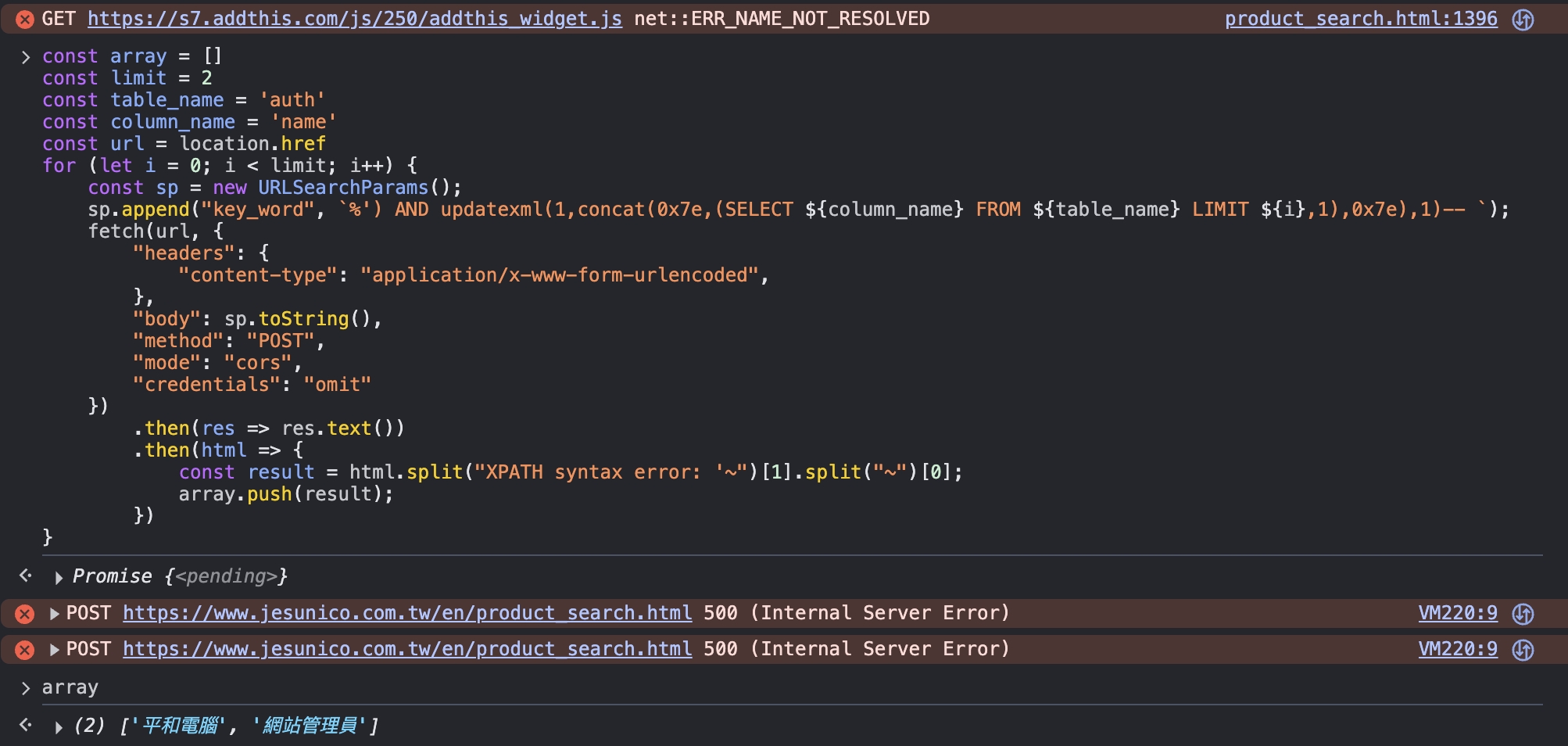
Task: Expand the (2) array output result
Action: pos(59,727)
